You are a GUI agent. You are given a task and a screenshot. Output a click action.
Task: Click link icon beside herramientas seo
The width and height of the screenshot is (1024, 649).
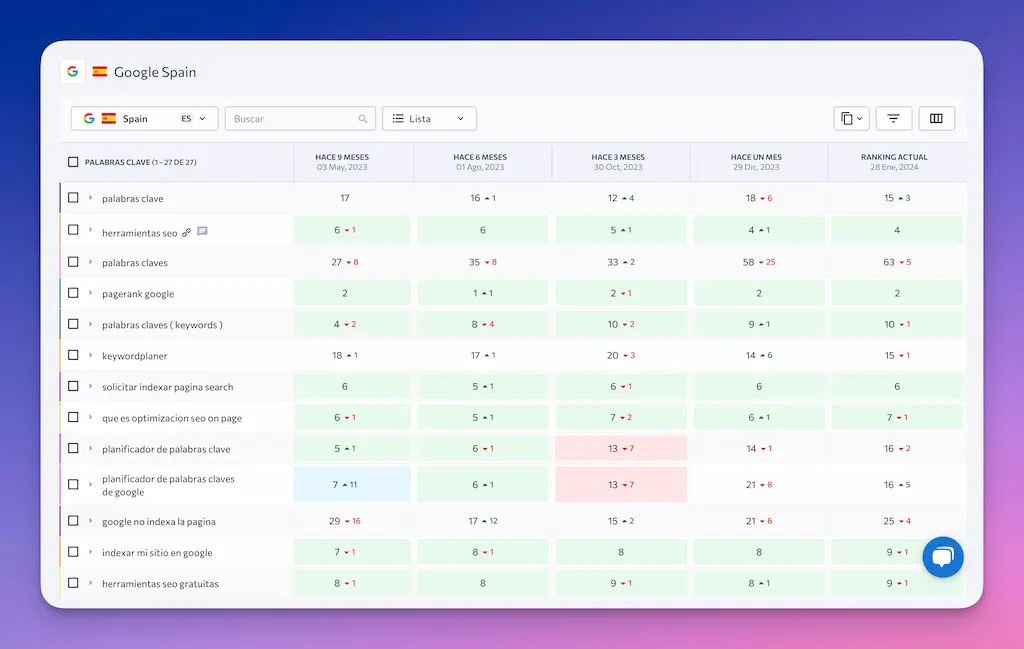tap(186, 232)
